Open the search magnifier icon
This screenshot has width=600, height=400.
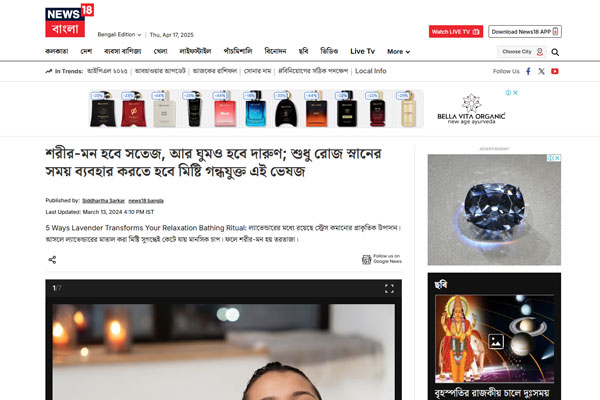pyautogui.click(x=555, y=52)
